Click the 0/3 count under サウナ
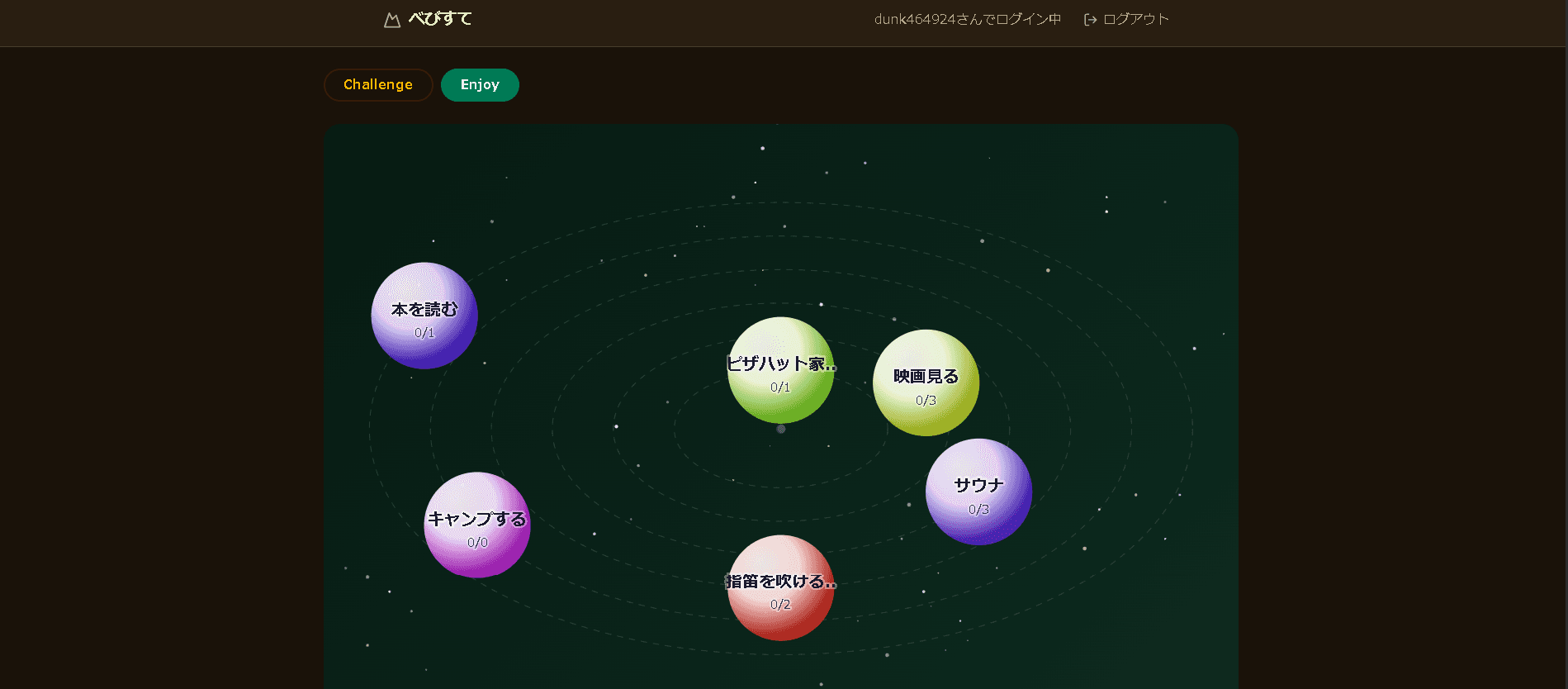1568x689 pixels. [978, 510]
